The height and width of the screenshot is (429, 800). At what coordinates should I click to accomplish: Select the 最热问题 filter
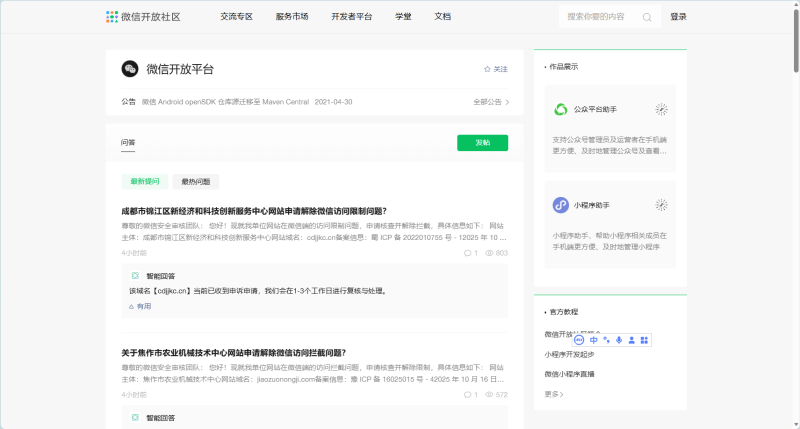pos(196,181)
